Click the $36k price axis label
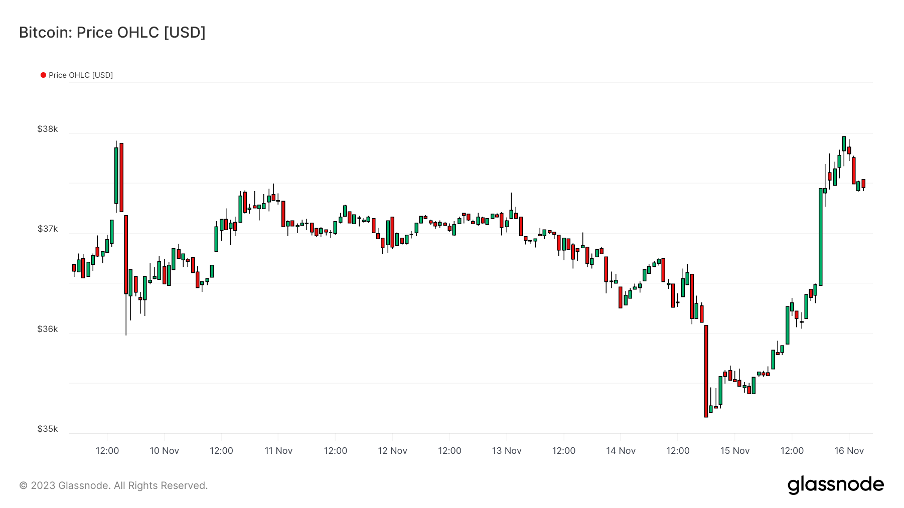This screenshot has width=904, height=508. [x=48, y=330]
